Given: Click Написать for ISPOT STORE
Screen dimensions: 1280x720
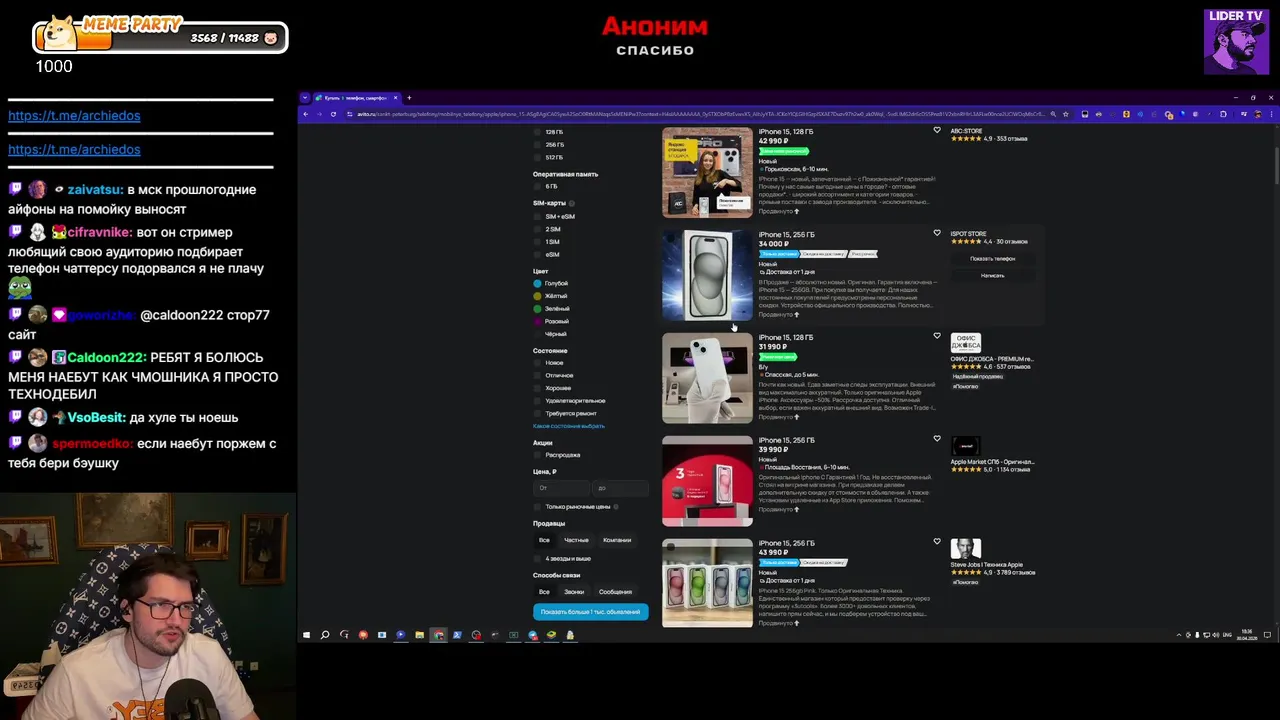Looking at the screenshot, I should click(992, 276).
